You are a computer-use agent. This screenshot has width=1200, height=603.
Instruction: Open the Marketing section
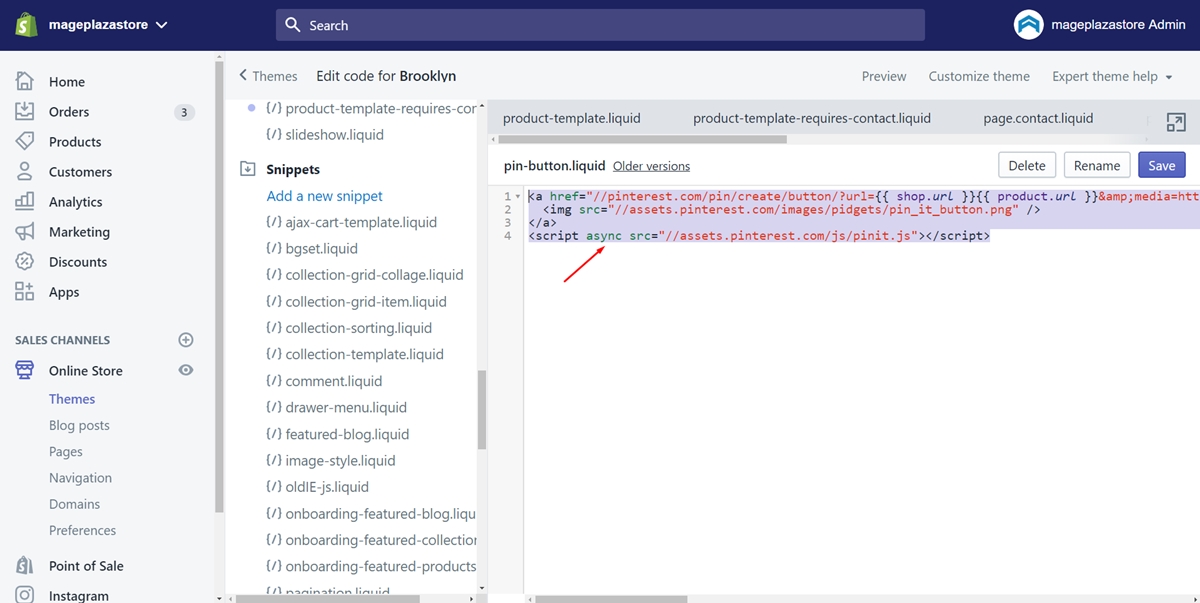tap(79, 232)
